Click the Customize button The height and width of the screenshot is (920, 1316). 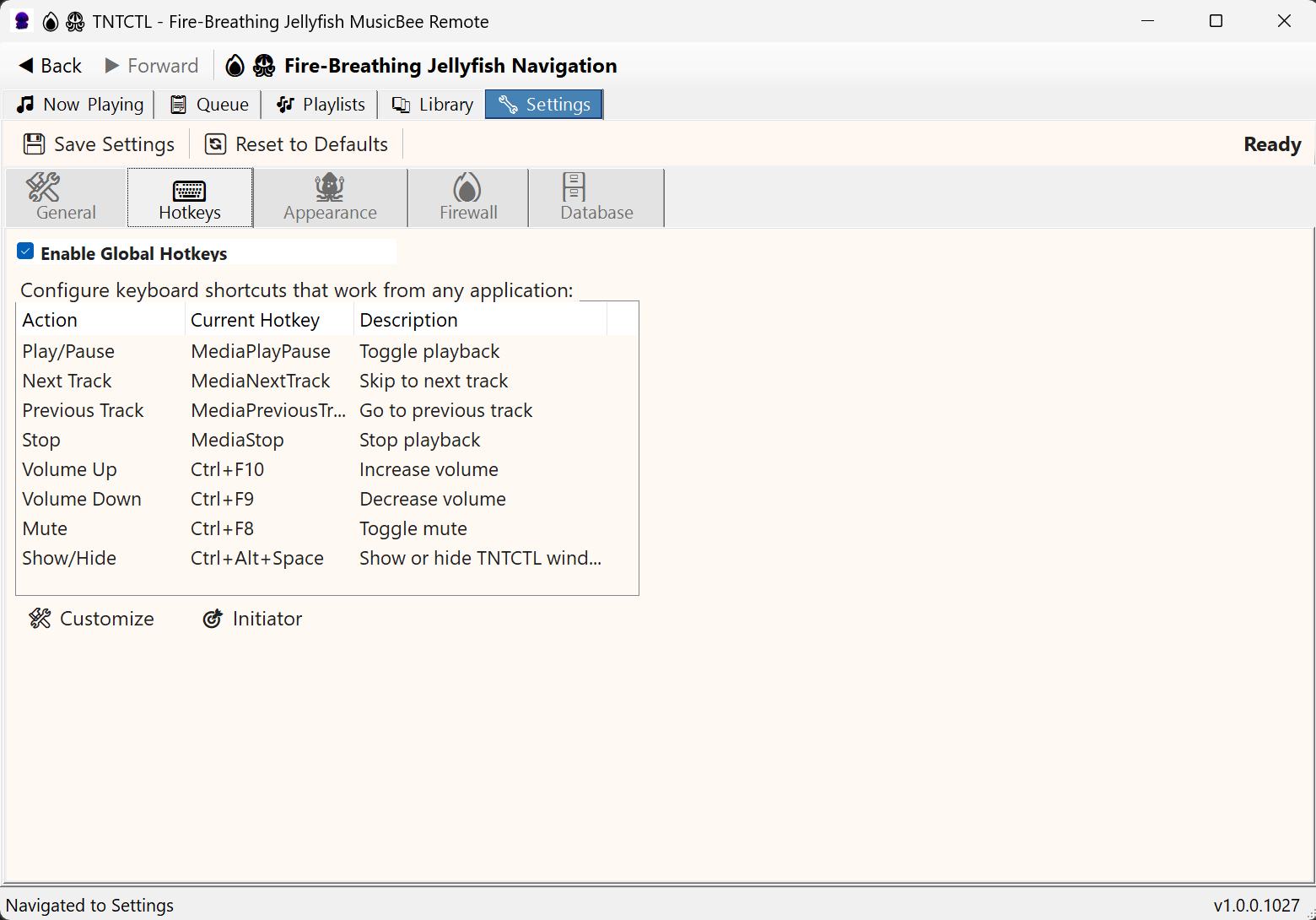[91, 619]
